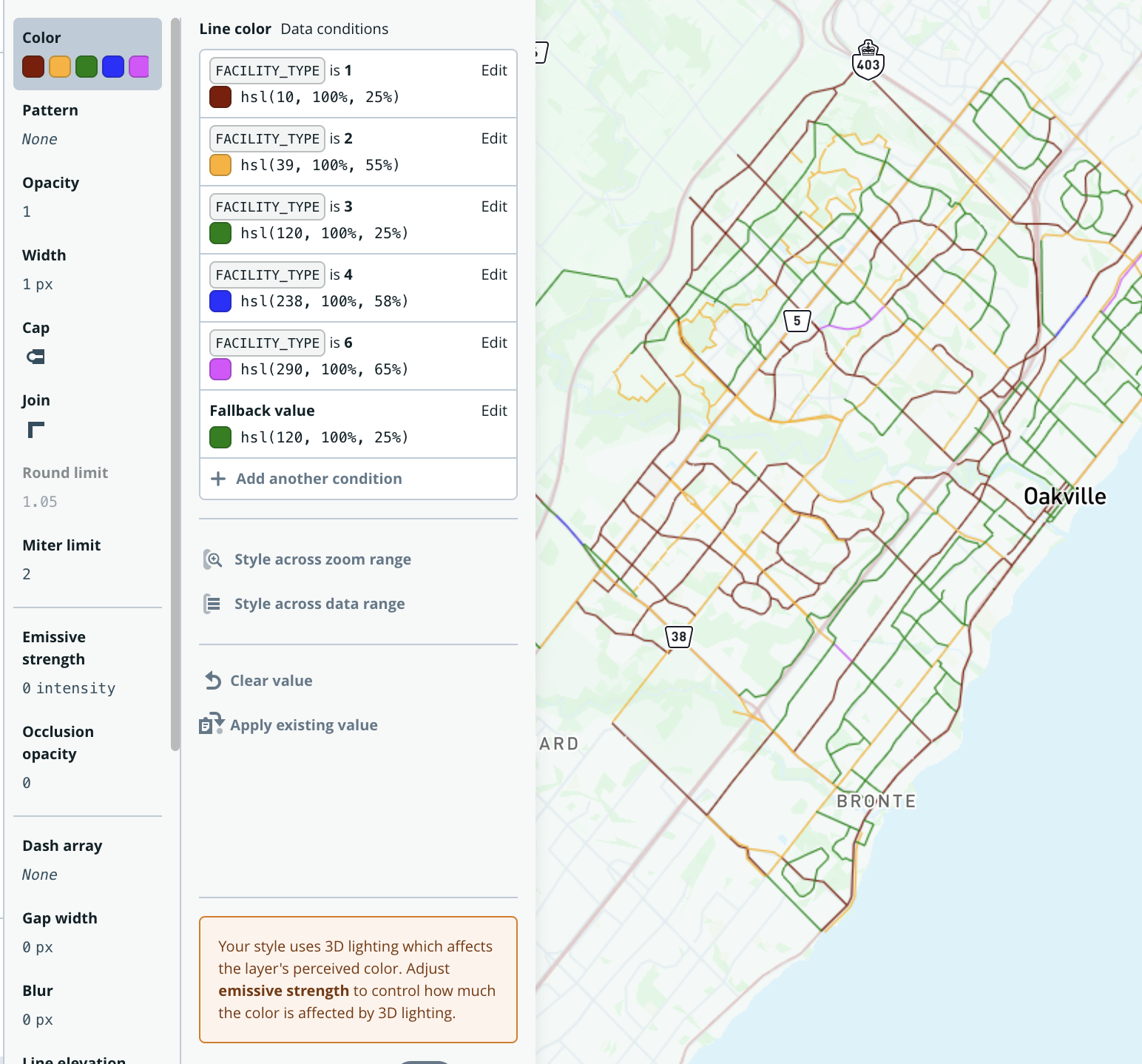1142x1064 pixels.
Task: Open the Color property in sidebar
Action: click(x=87, y=54)
